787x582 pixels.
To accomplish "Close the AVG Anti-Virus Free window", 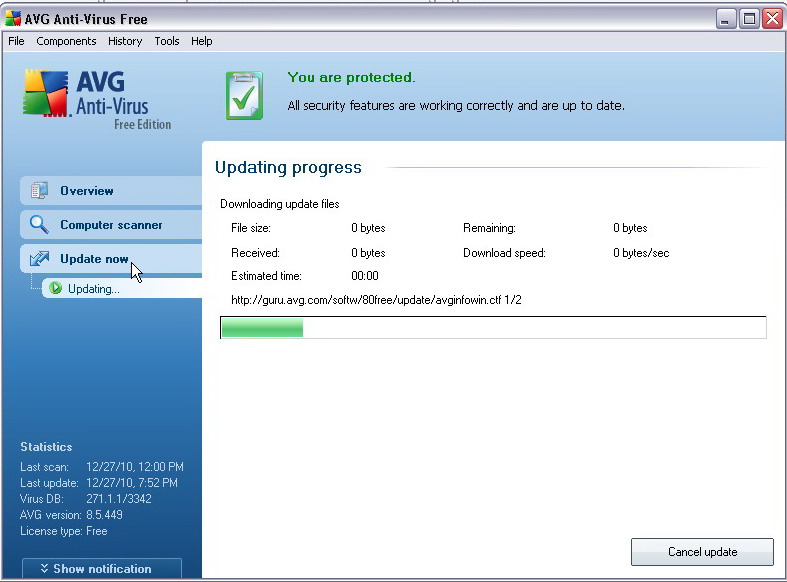I will click(772, 19).
